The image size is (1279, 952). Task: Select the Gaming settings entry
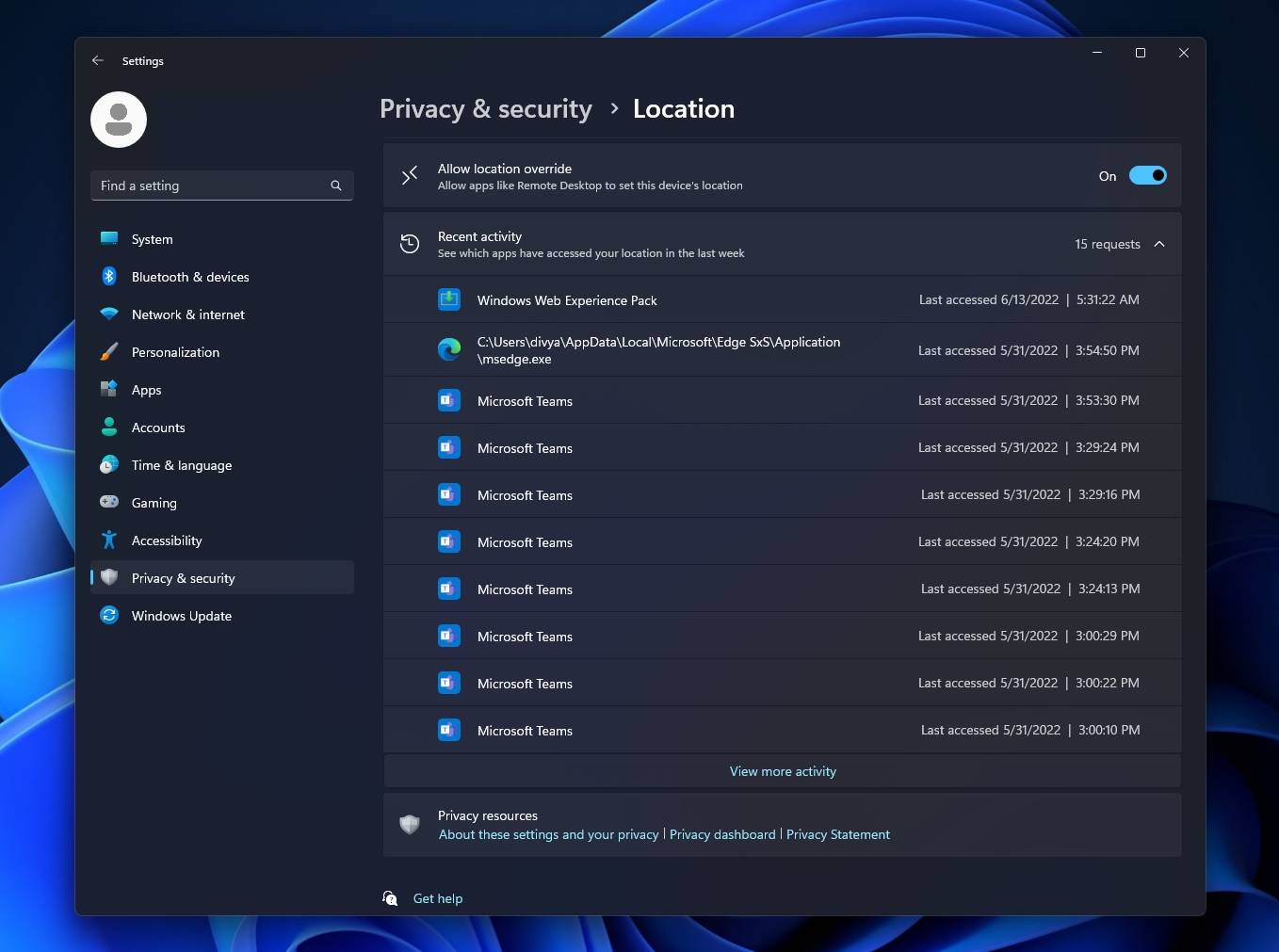click(154, 503)
